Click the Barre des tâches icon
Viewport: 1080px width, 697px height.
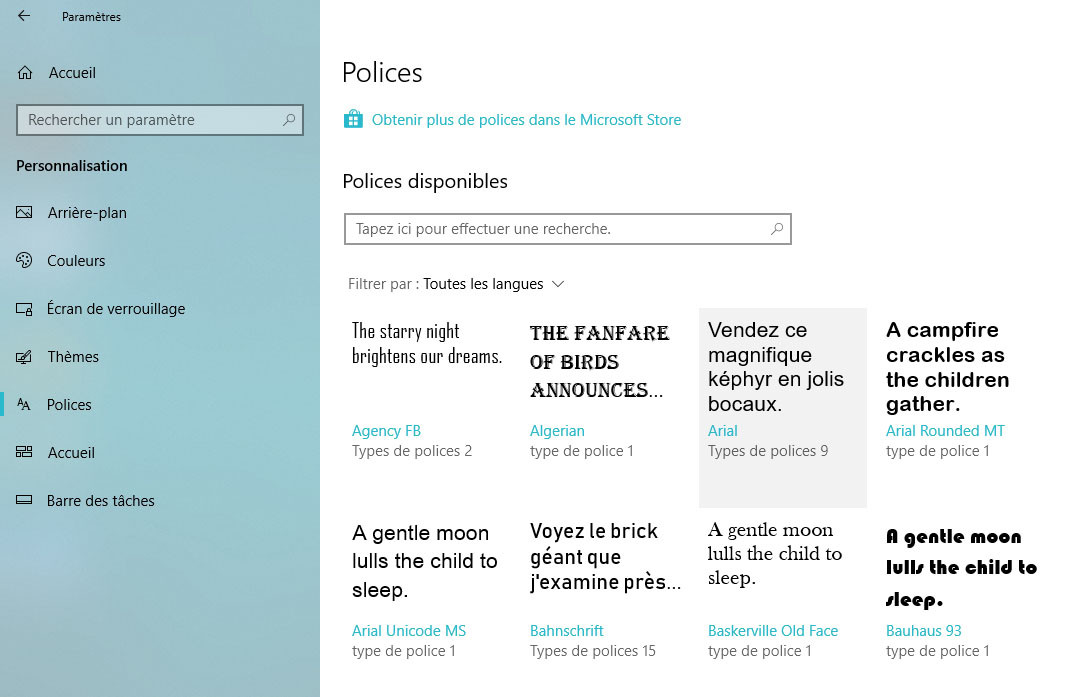tap(24, 500)
